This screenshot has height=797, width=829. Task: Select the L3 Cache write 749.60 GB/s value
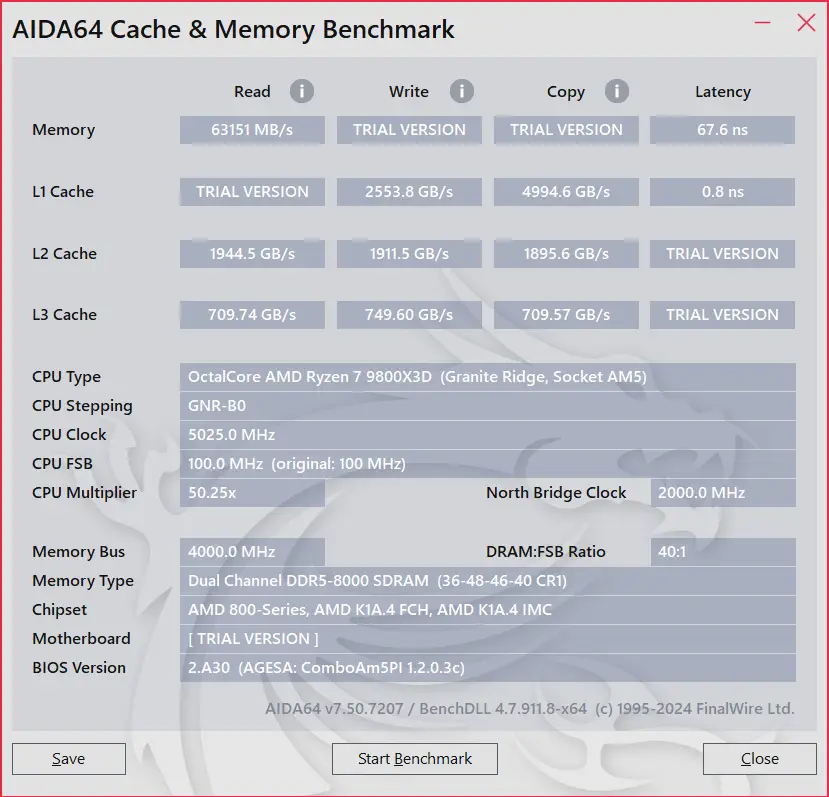point(409,315)
